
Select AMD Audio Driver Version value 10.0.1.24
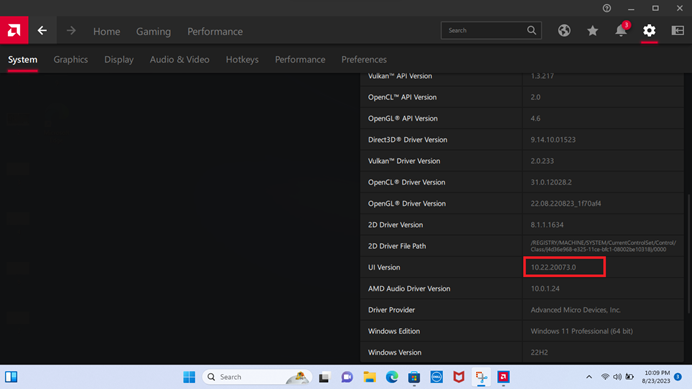tap(545, 288)
